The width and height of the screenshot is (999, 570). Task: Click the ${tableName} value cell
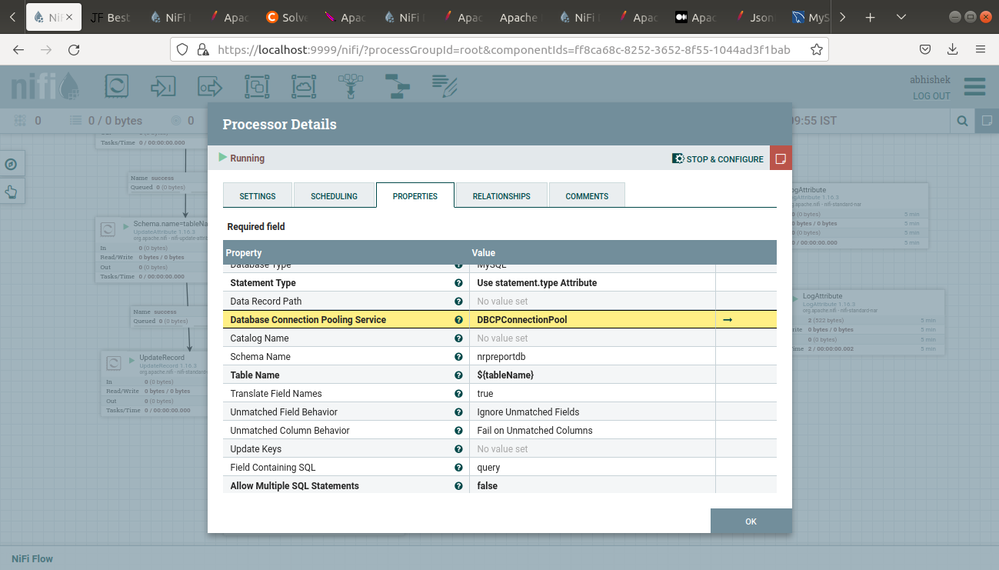tap(592, 375)
